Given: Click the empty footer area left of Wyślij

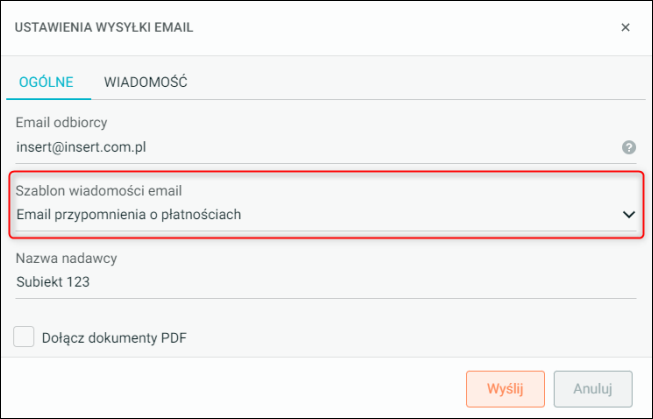Looking at the screenshot, I should [230, 387].
